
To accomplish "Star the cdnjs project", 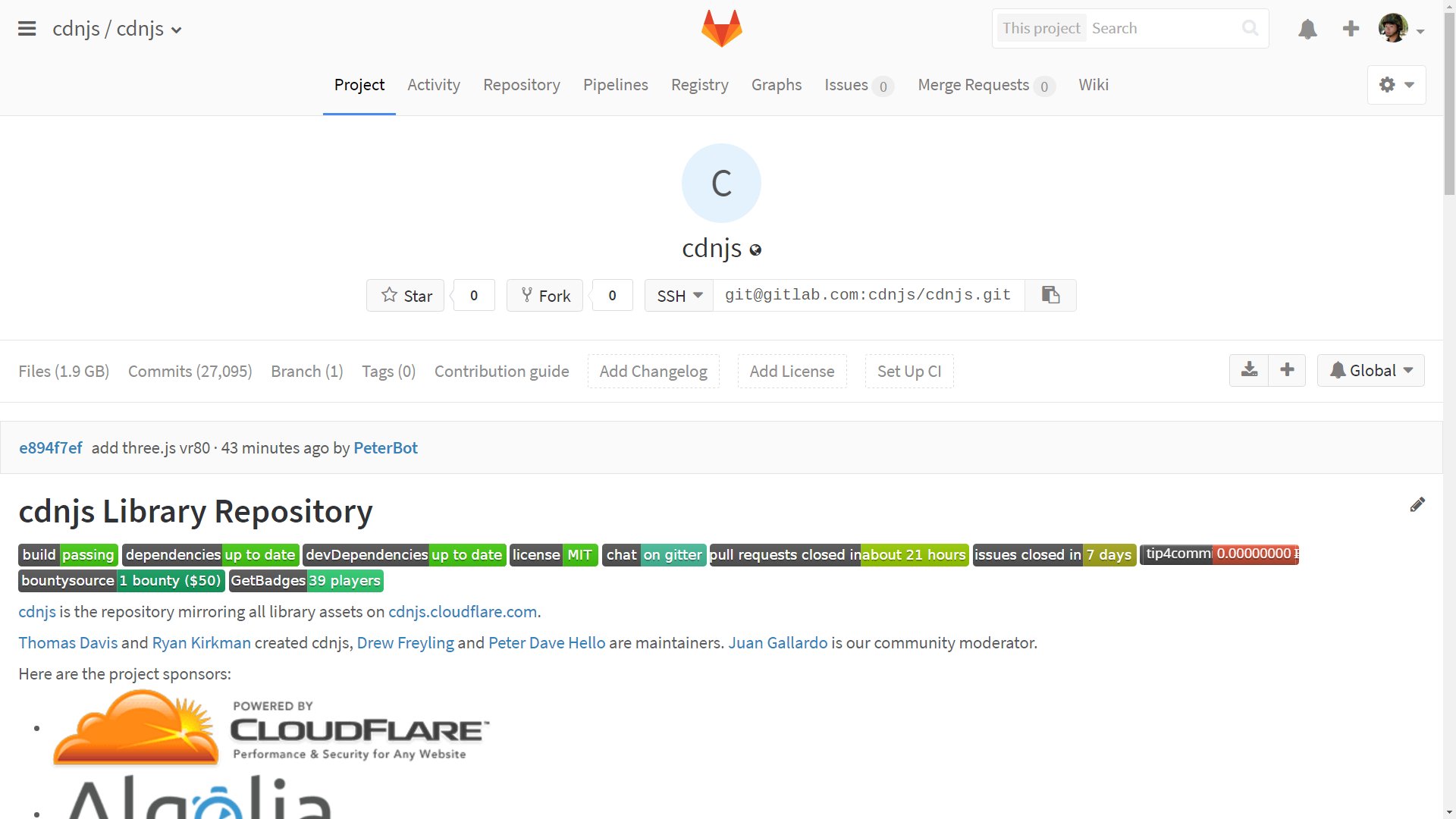I will click(x=406, y=295).
